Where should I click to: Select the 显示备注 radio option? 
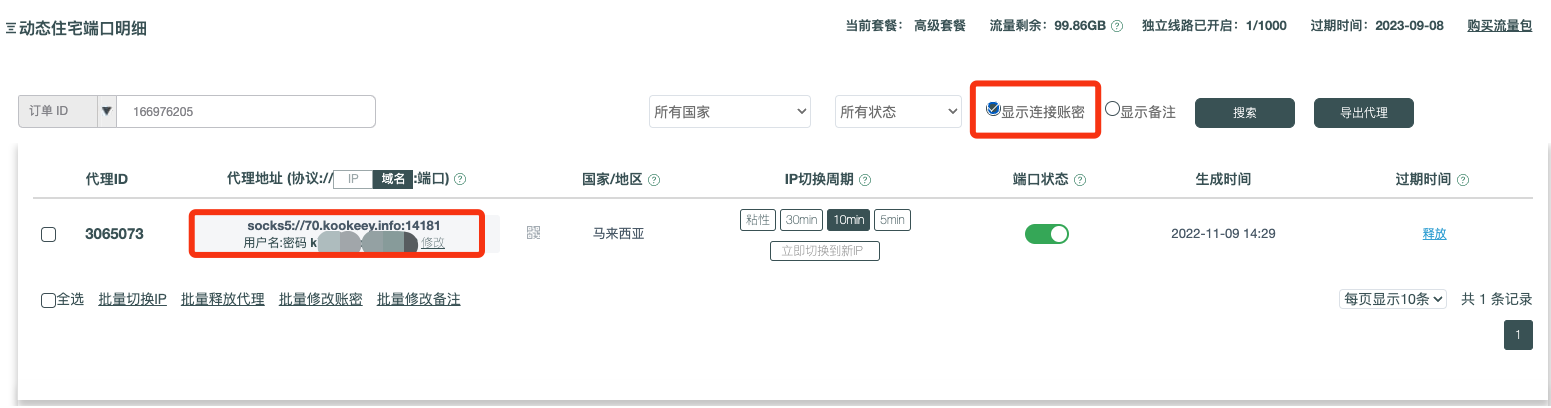(x=1112, y=109)
